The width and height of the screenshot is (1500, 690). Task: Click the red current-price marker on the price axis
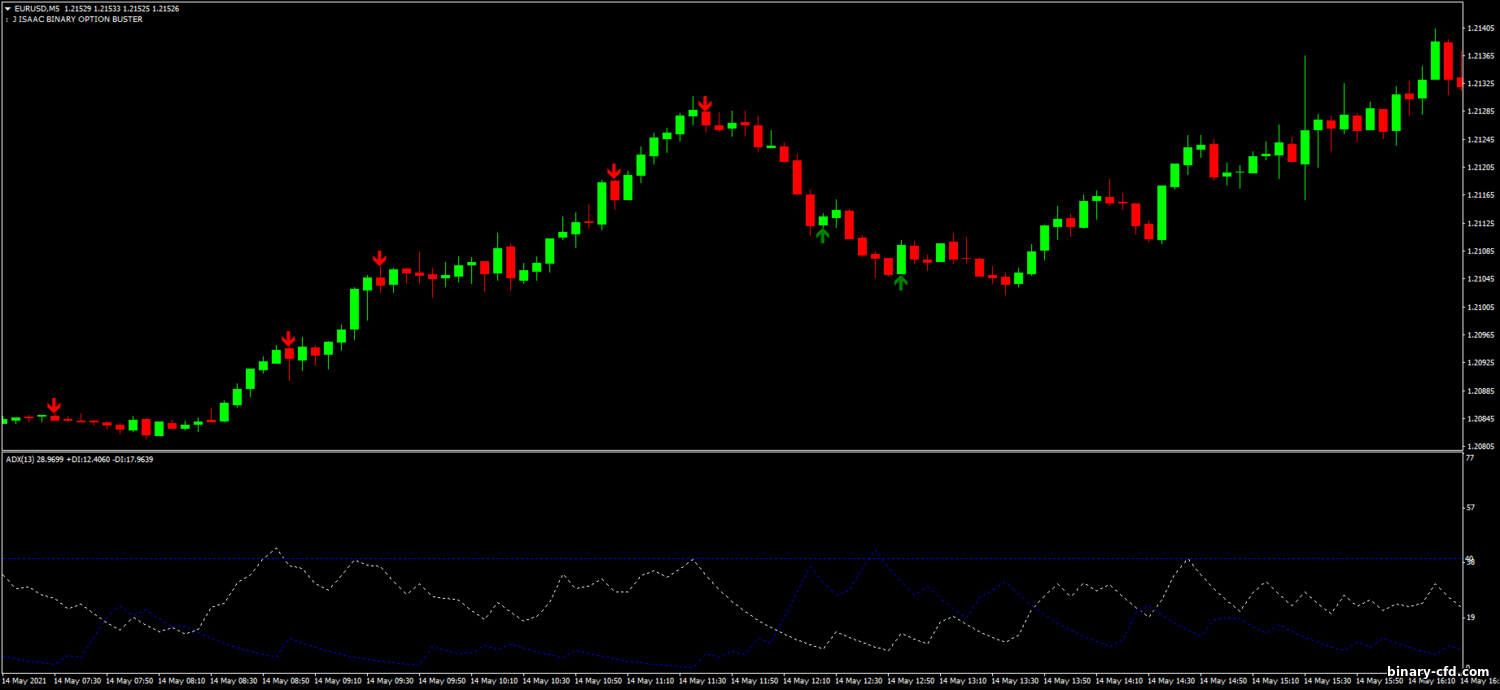[1461, 83]
